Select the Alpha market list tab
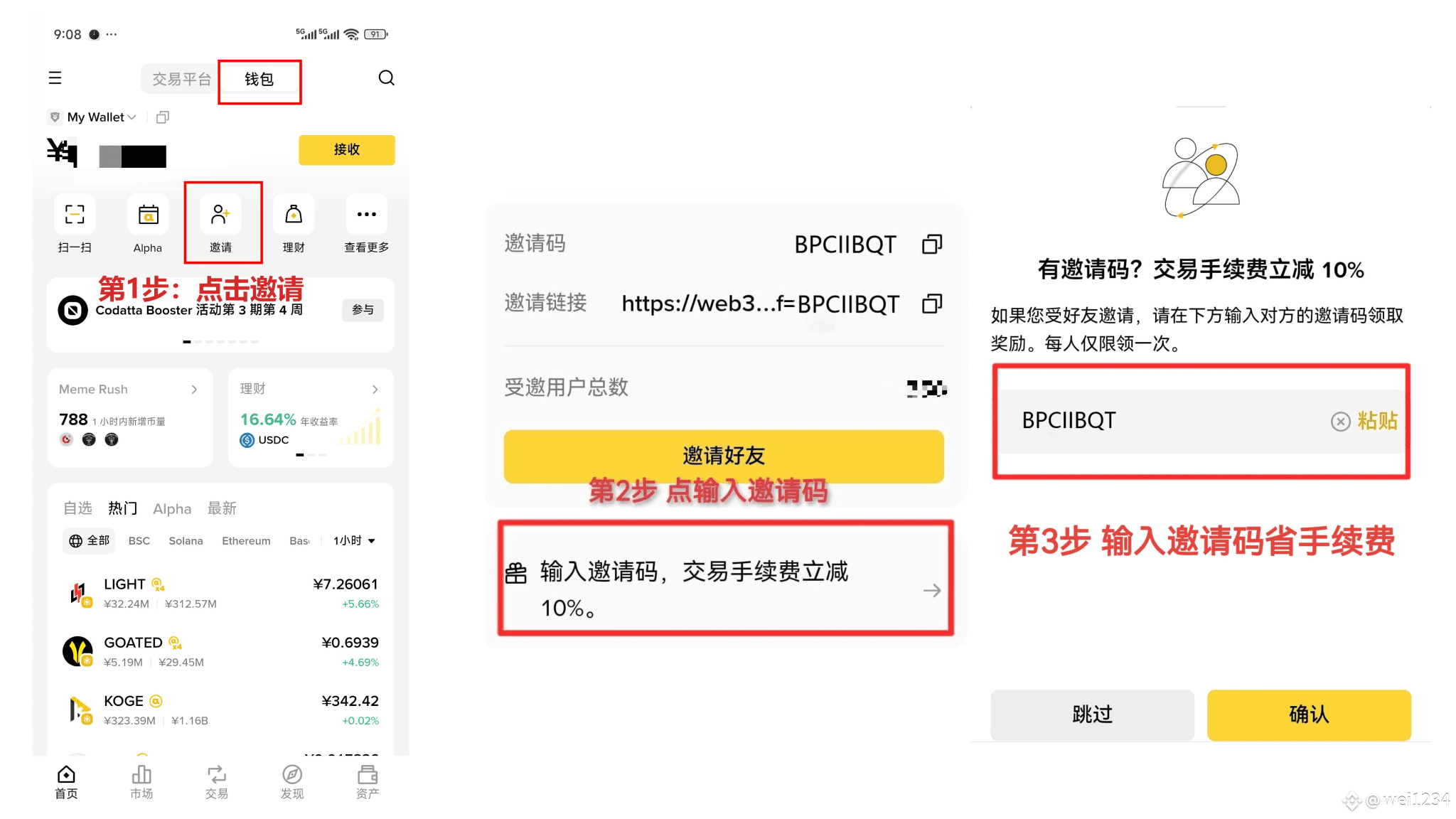1456x819 pixels. [x=172, y=509]
